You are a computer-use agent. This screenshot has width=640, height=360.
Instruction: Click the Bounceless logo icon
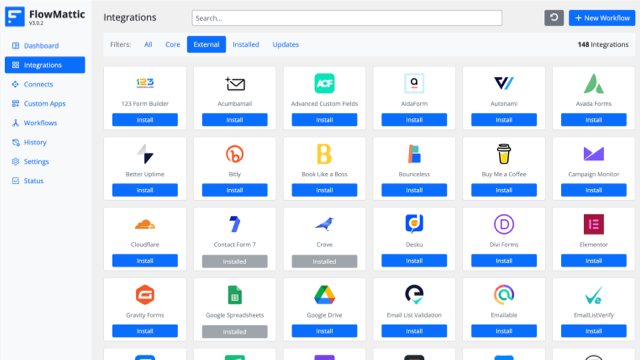tap(414, 154)
